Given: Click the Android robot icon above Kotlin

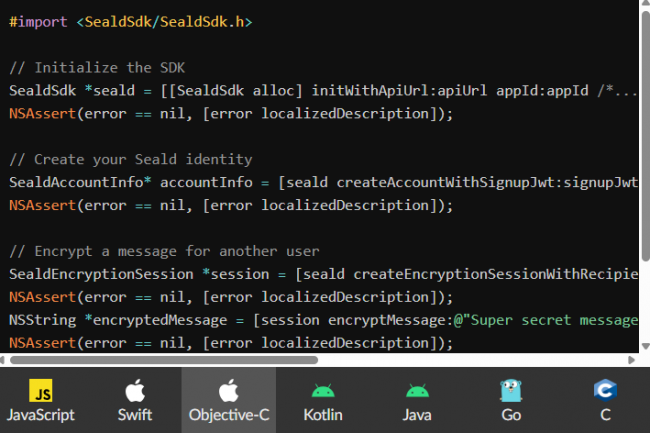Looking at the screenshot, I should point(322,390).
